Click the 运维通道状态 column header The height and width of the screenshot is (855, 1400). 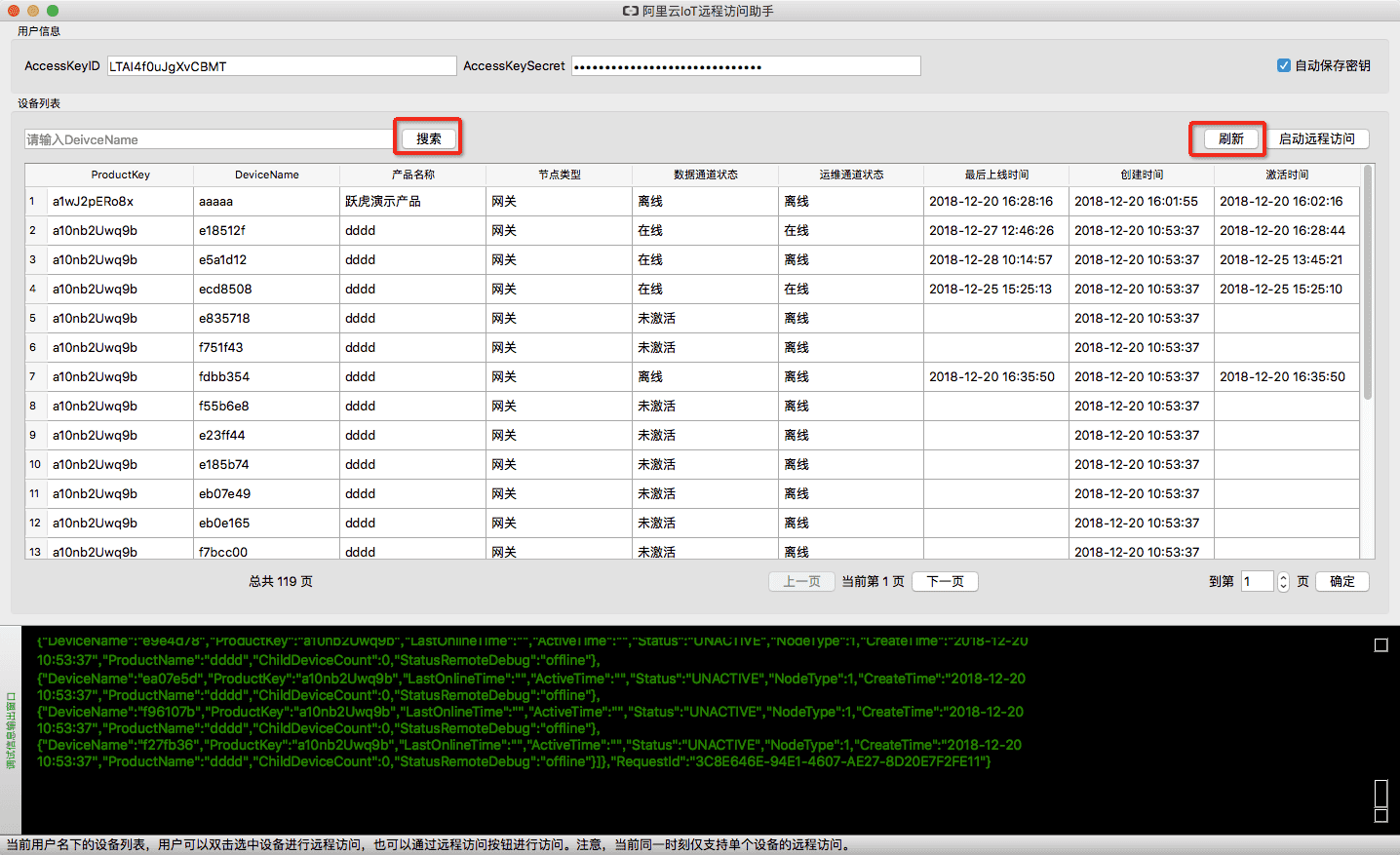pos(851,175)
